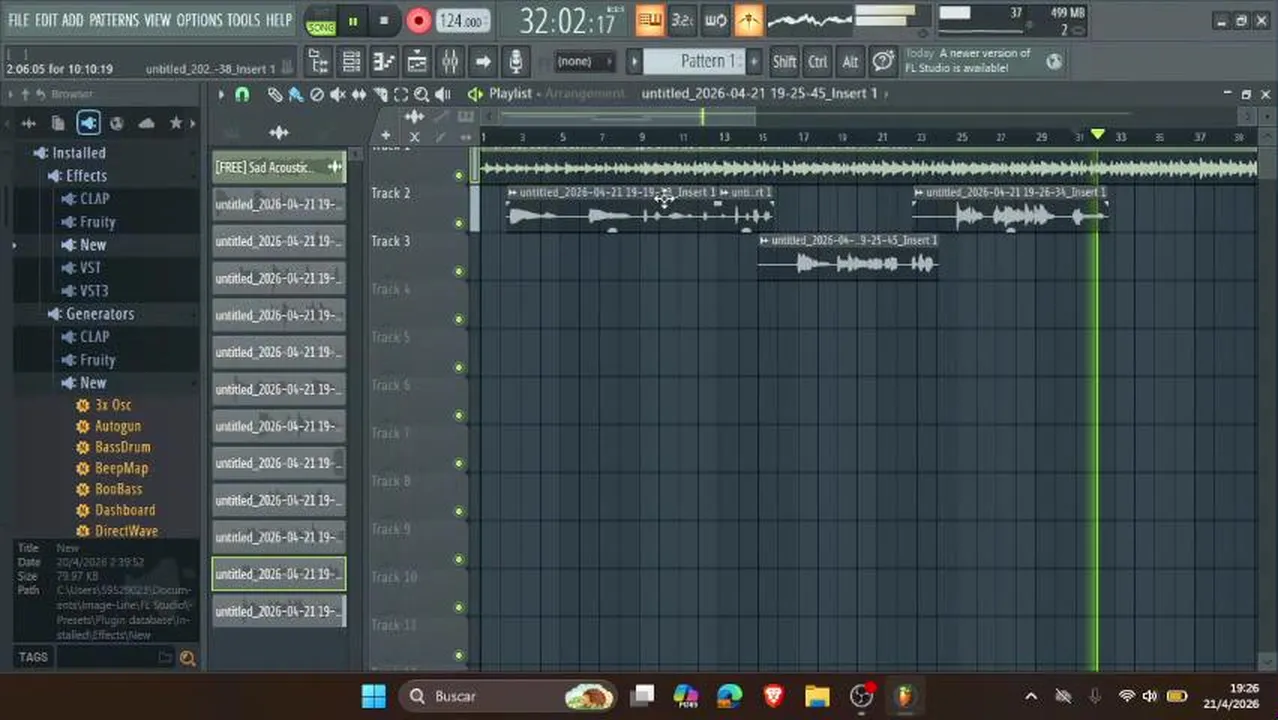The image size is (1278, 720).
Task: Open the browser options arrow menu
Action: [11, 94]
